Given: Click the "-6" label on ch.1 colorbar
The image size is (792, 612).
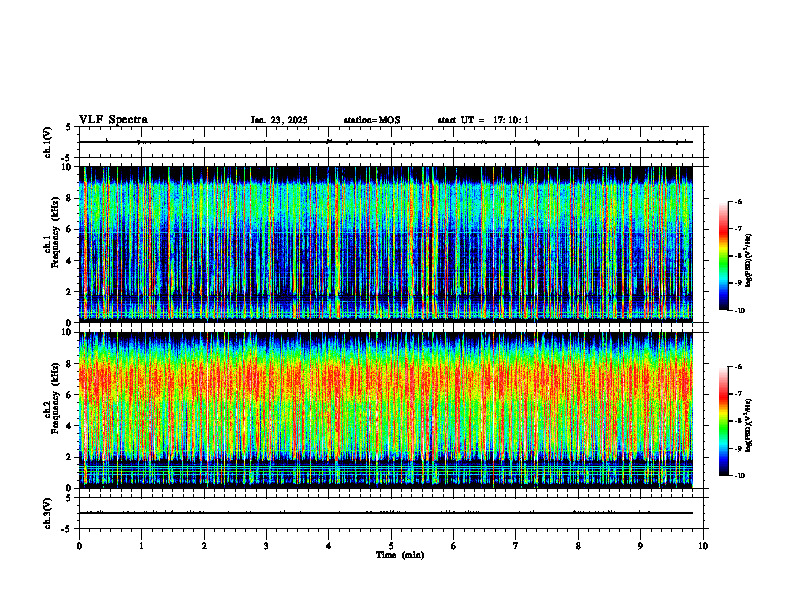Looking at the screenshot, I should point(738,201).
